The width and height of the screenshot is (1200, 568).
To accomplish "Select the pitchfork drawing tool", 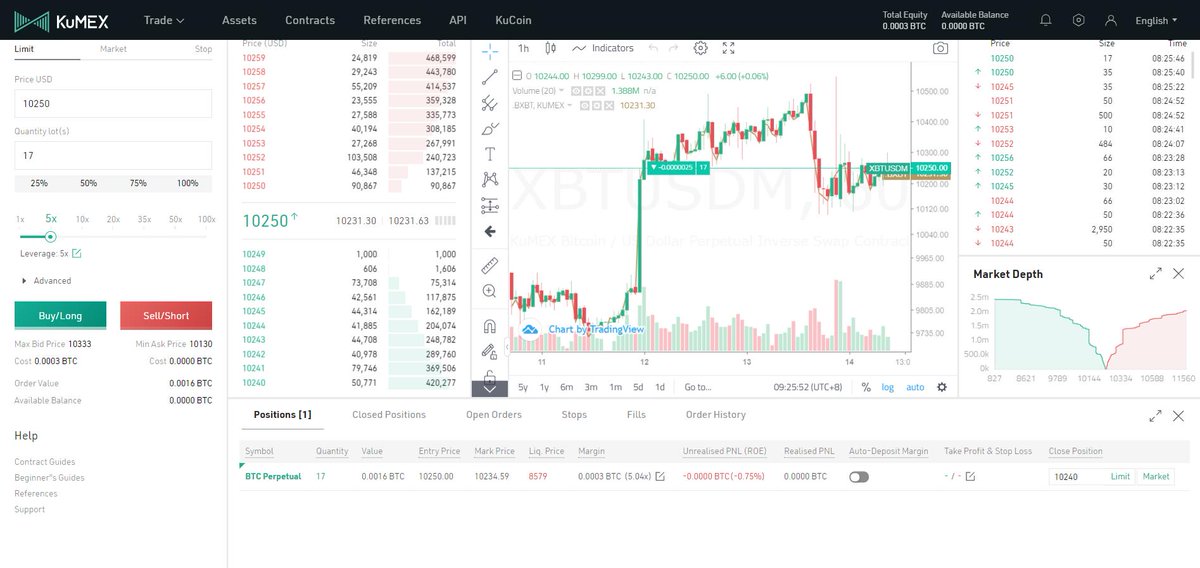I will tap(489, 102).
